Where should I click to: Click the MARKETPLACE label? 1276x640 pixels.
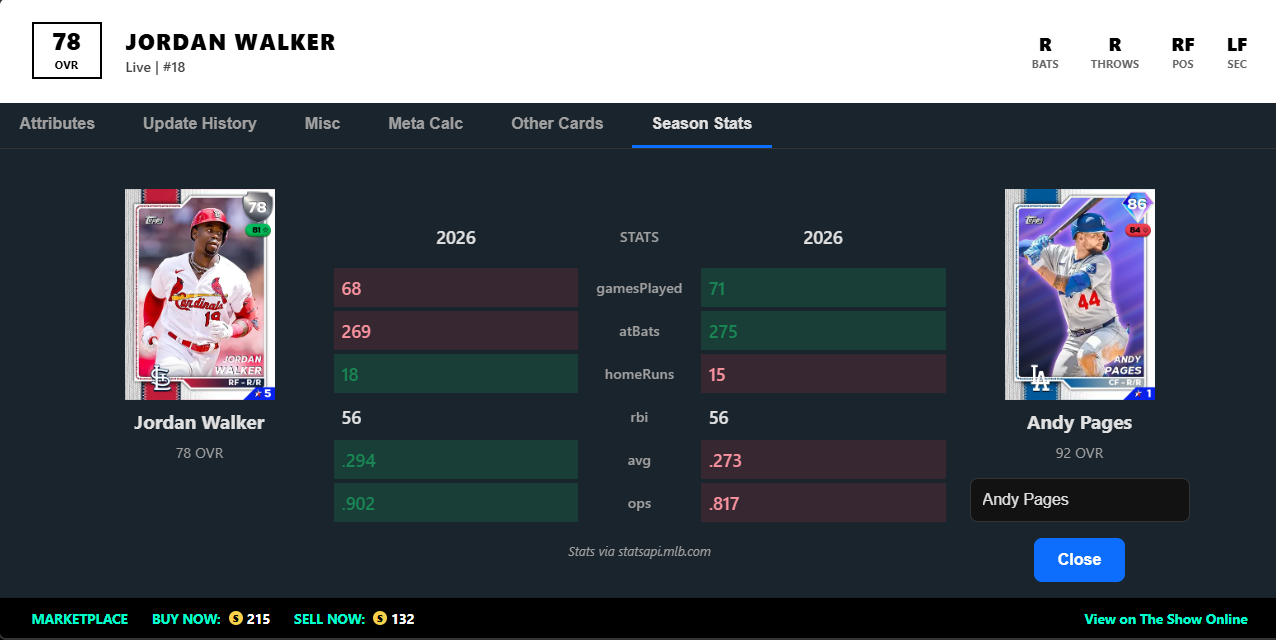pos(80,619)
